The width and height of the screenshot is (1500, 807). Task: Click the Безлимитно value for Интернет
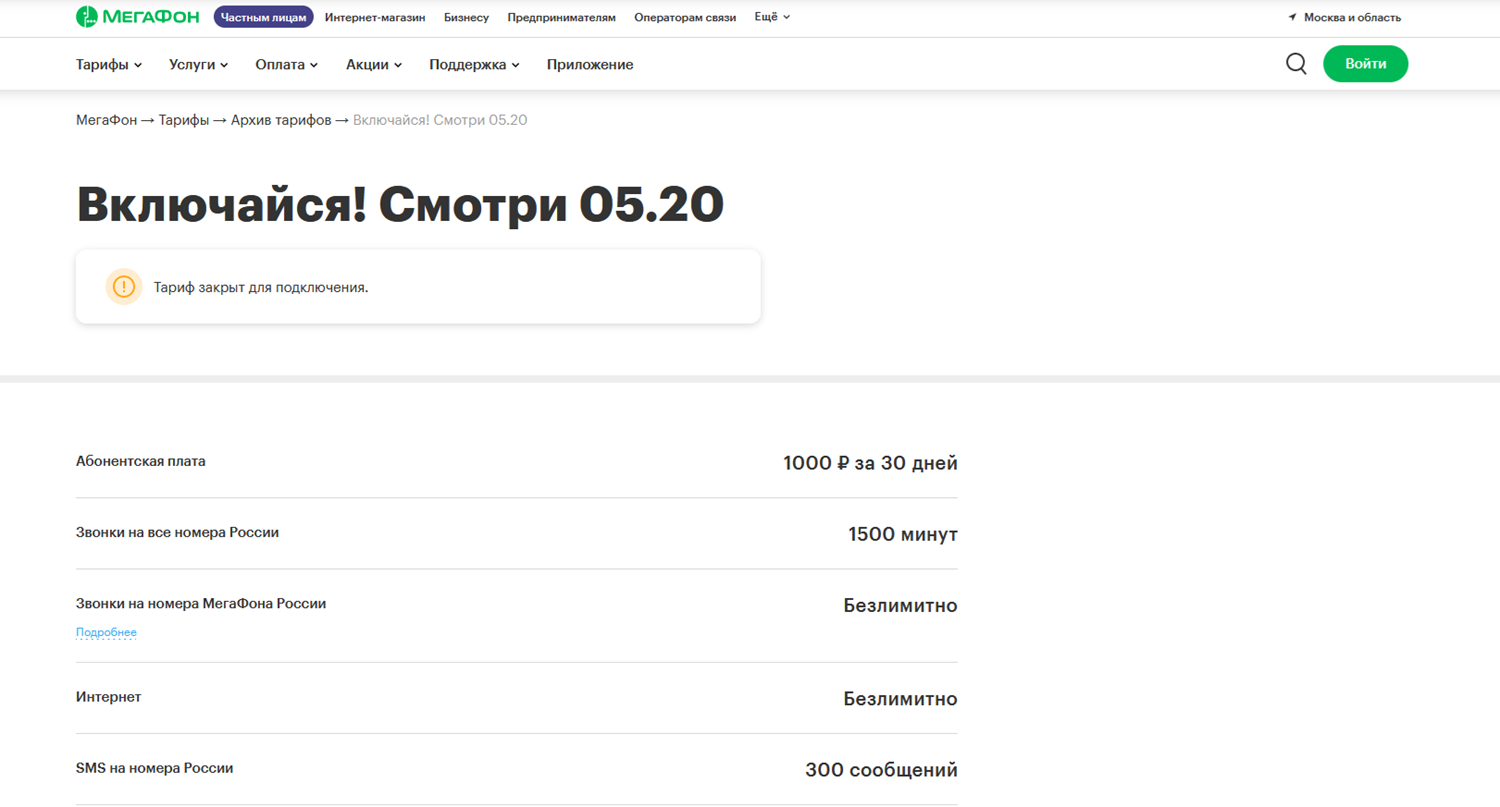900,699
